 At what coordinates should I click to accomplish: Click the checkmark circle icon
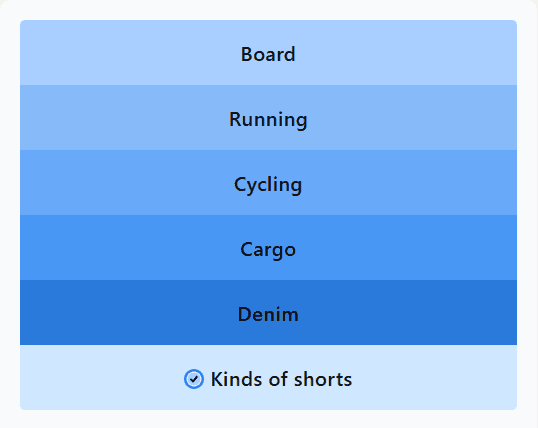[194, 379]
